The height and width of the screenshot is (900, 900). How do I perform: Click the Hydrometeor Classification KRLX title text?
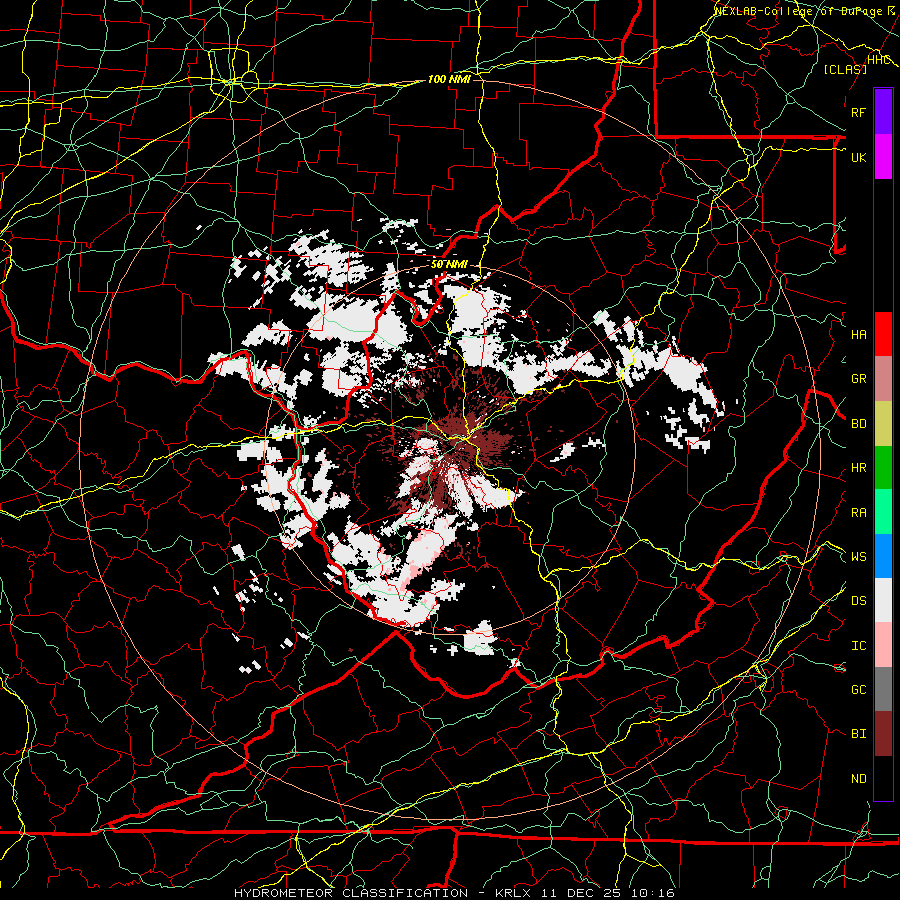pos(454,893)
